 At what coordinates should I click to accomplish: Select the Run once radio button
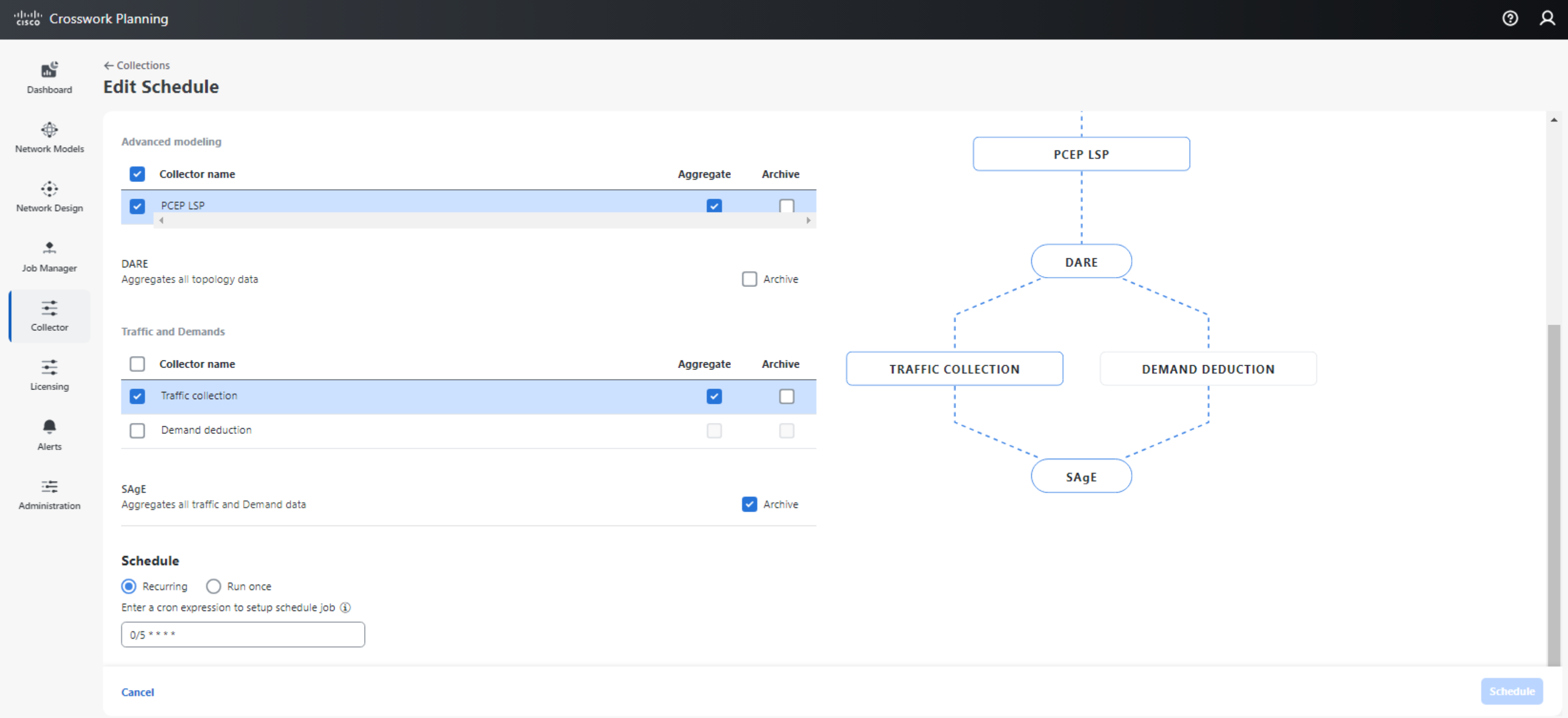coord(213,586)
